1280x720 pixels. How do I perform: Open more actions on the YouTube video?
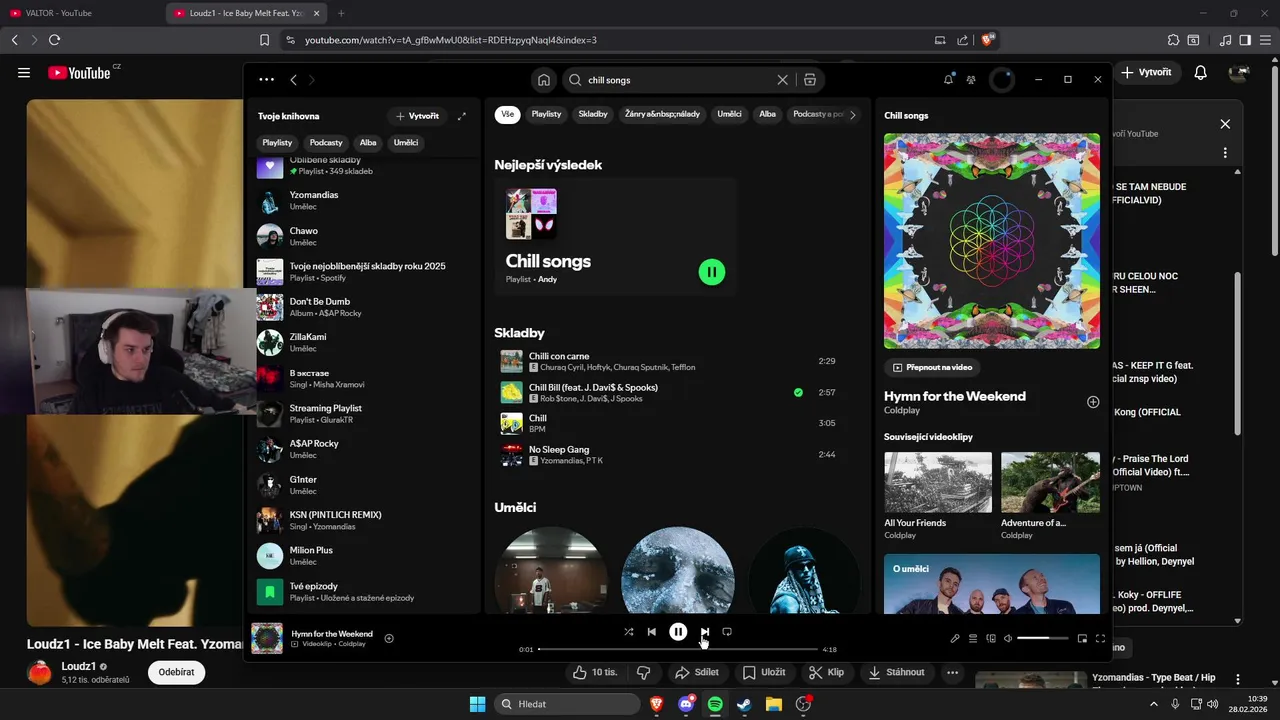pyautogui.click(x=953, y=672)
